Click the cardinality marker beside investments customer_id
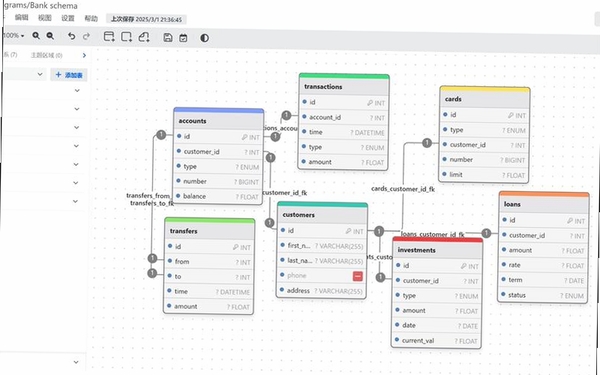 pyautogui.click(x=380, y=277)
